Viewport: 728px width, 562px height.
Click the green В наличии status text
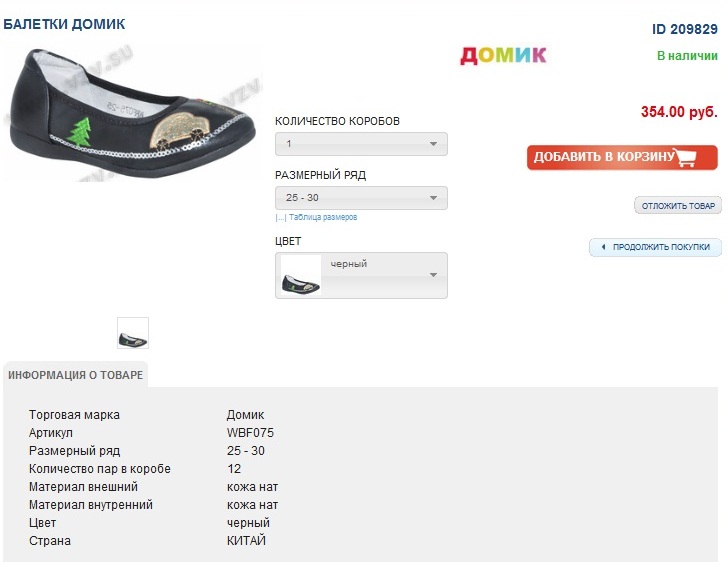pos(687,56)
